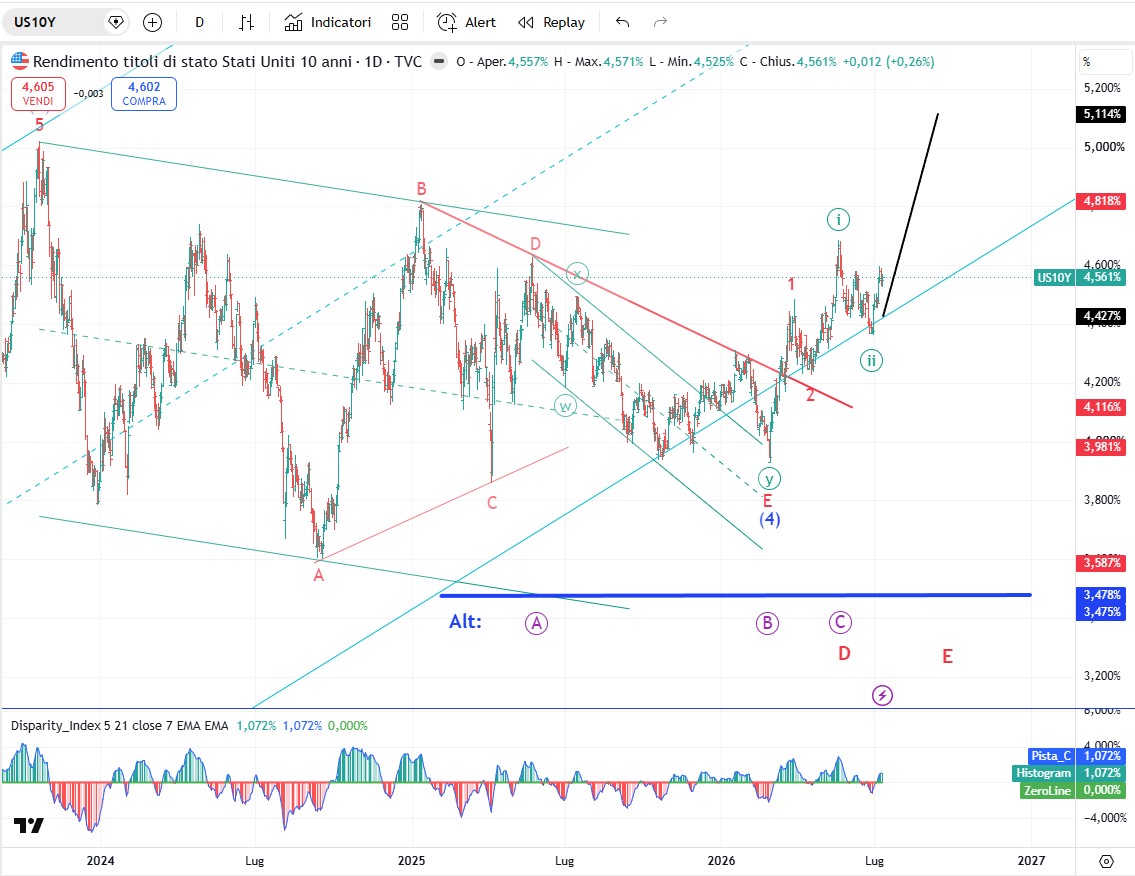Click the Disparity_Index indicator title
This screenshot has height=876, width=1135.
click(x=119, y=725)
